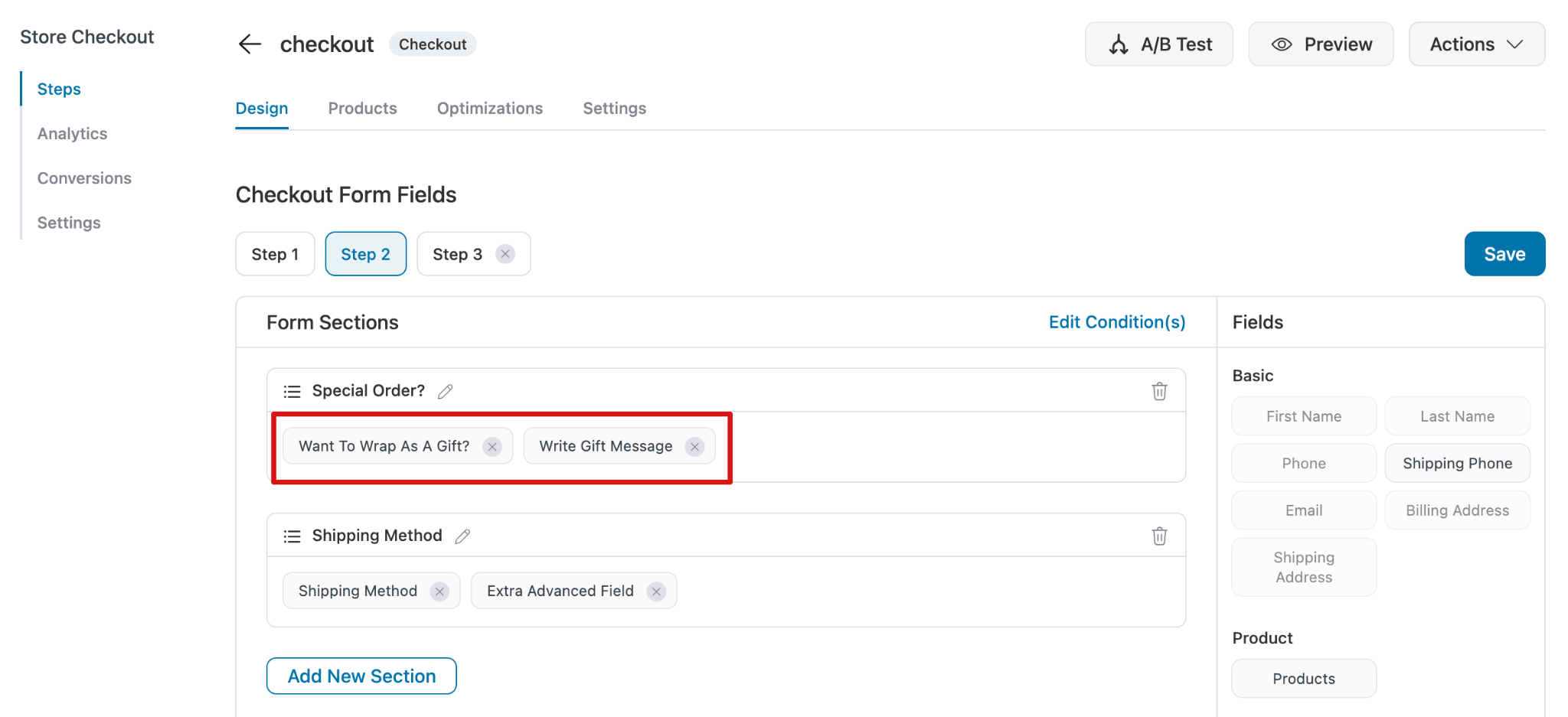The width and height of the screenshot is (1568, 717).
Task: Remove the Shipping Method field chip
Action: coord(439,592)
